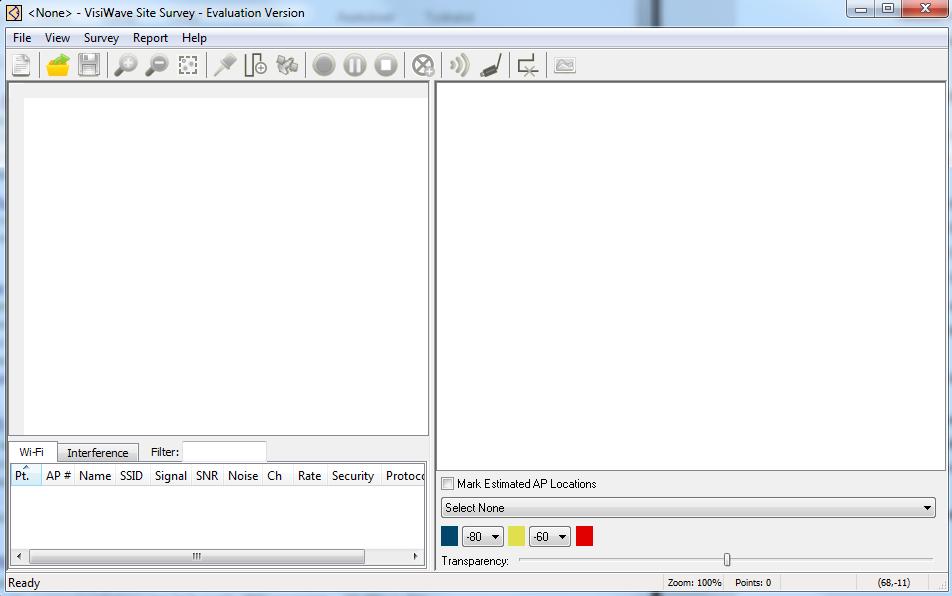Click into the Filter text field
The image size is (952, 596).
click(x=224, y=452)
